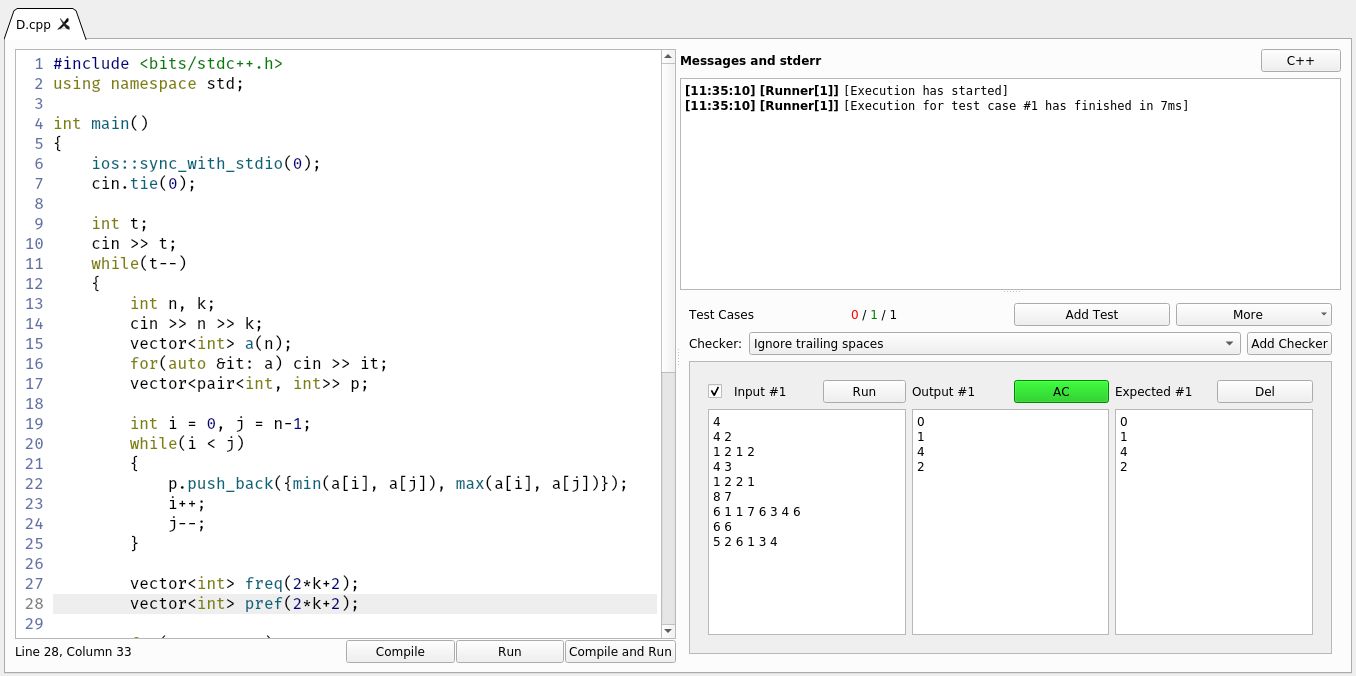Switch to the D.cpp tab

tap(35, 24)
